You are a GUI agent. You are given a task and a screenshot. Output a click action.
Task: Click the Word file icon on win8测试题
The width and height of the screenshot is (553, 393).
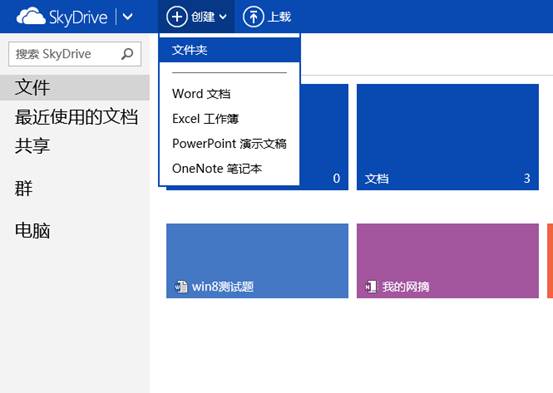tap(181, 286)
